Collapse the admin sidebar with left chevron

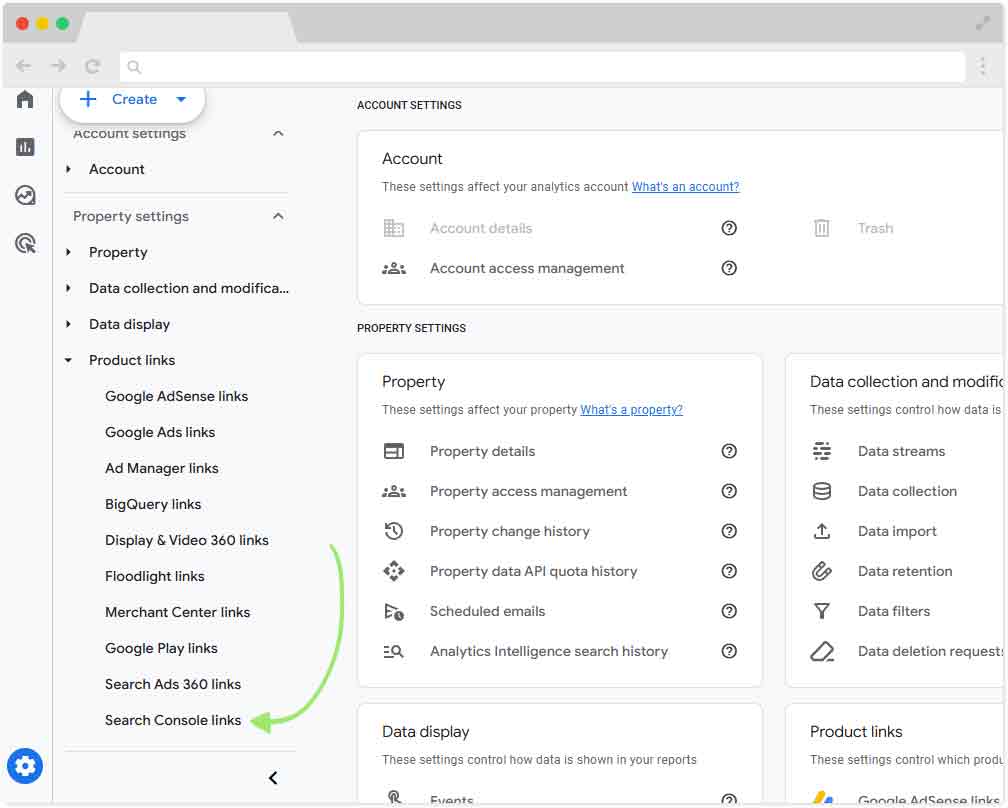[x=273, y=778]
